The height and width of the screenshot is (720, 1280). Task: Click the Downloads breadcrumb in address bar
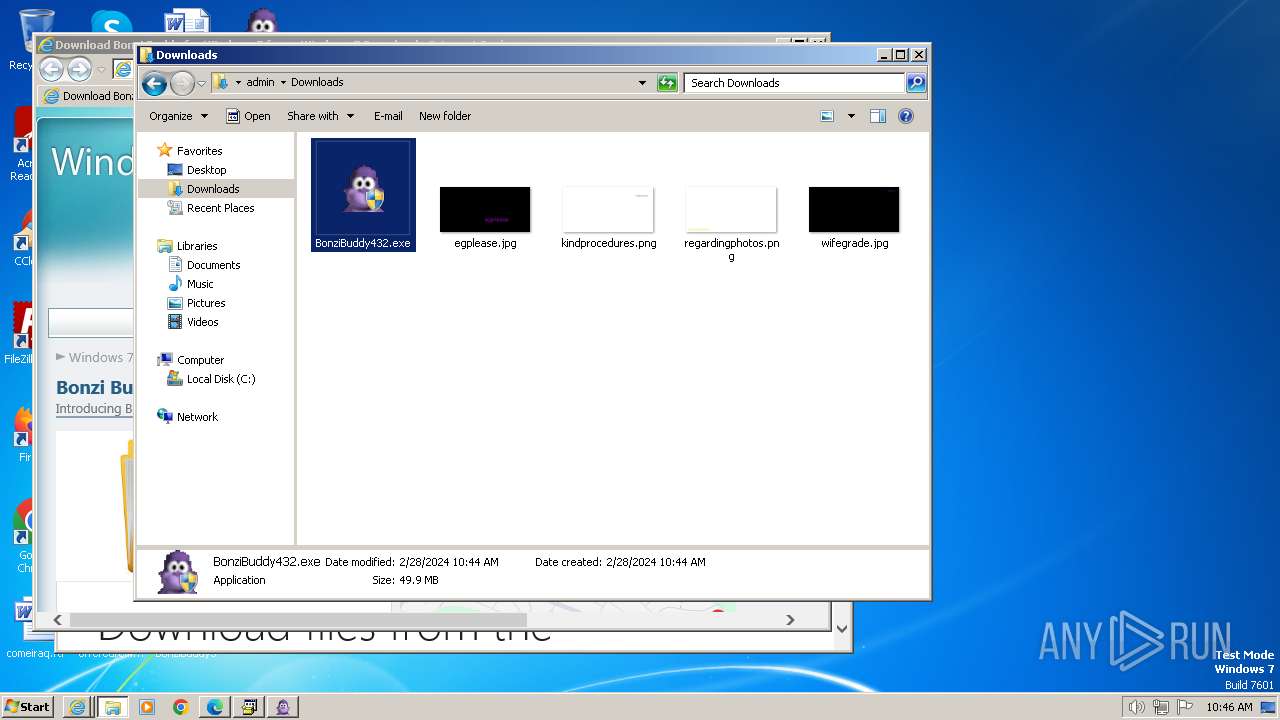317,83
